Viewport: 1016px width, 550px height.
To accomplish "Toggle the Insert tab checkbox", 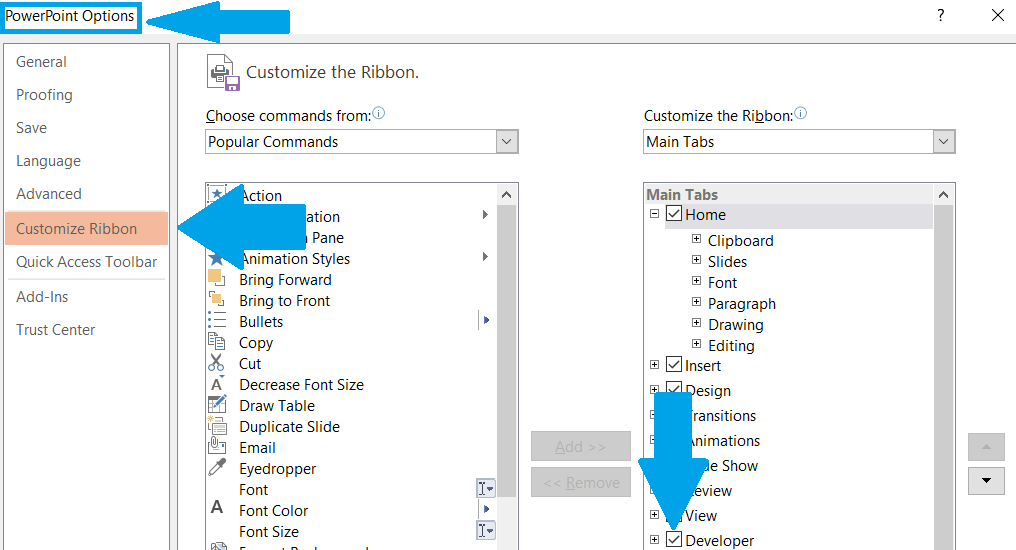I will coord(674,364).
